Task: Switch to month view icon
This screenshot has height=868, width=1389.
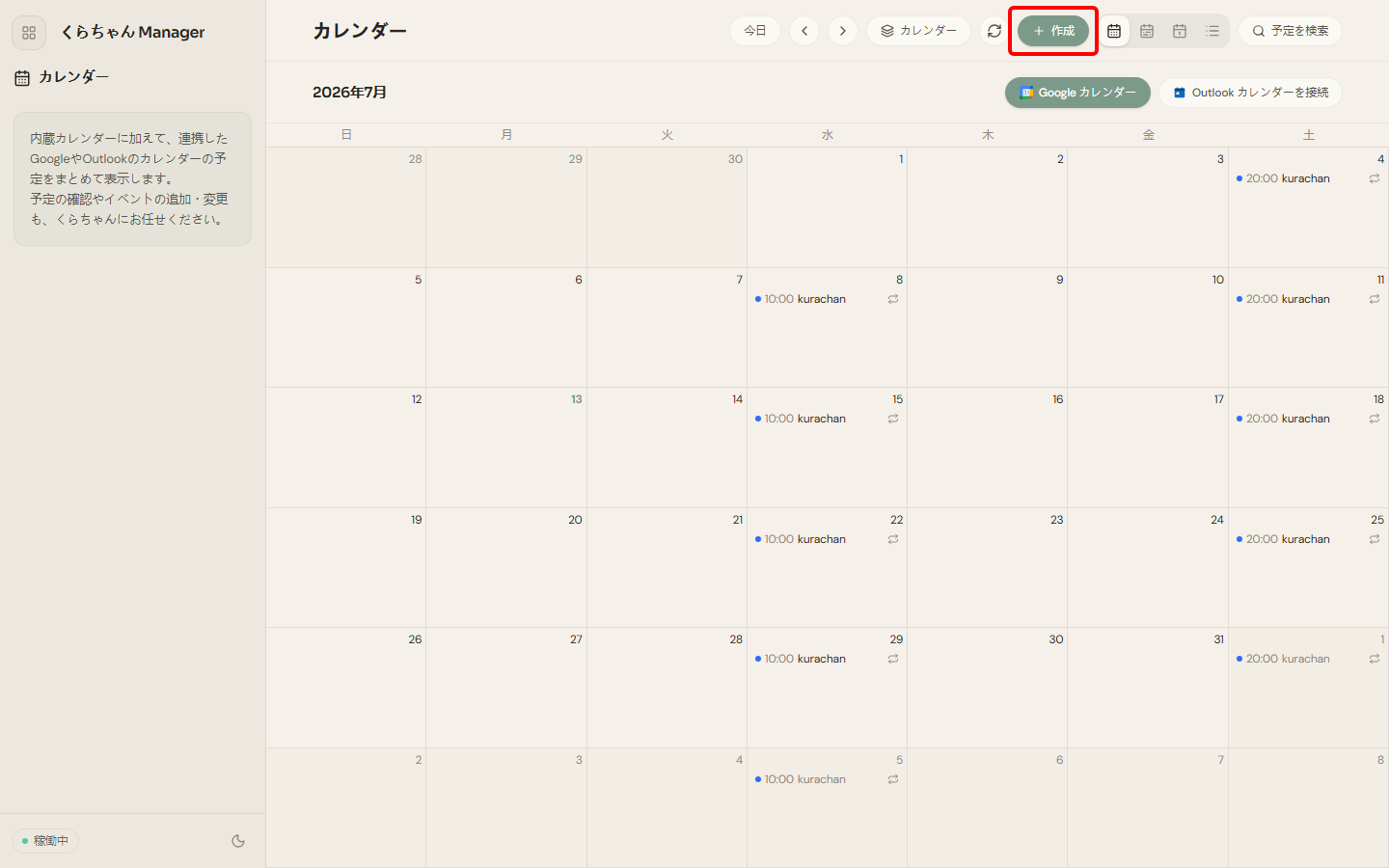Action: coord(1114,31)
